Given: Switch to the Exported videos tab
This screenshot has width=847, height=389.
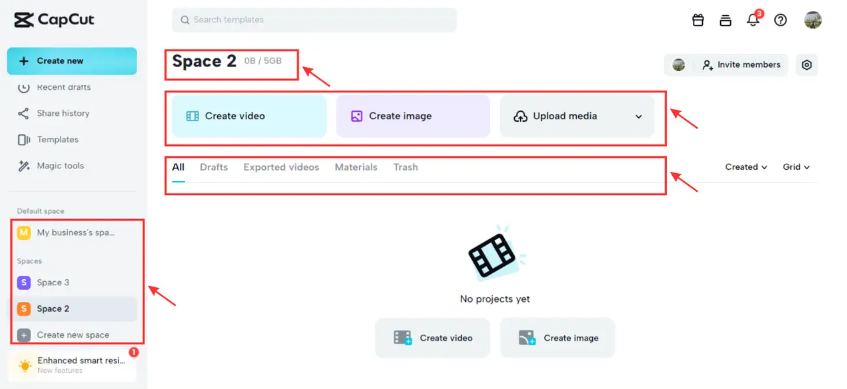Looking at the screenshot, I should tap(281, 167).
